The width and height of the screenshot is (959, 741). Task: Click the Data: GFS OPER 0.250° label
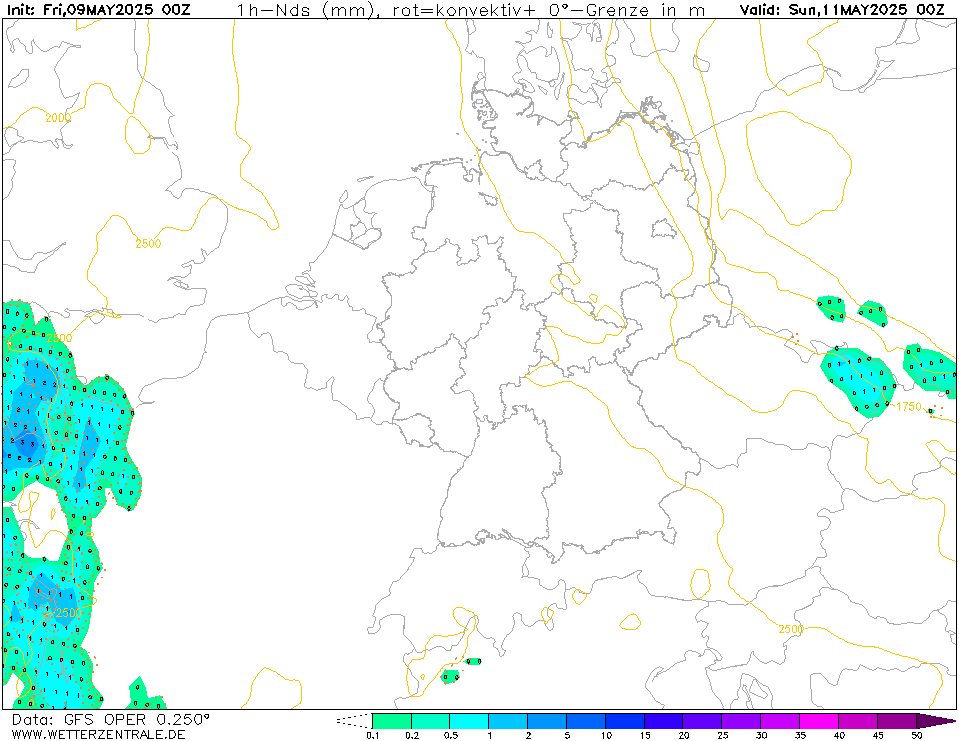point(110,719)
